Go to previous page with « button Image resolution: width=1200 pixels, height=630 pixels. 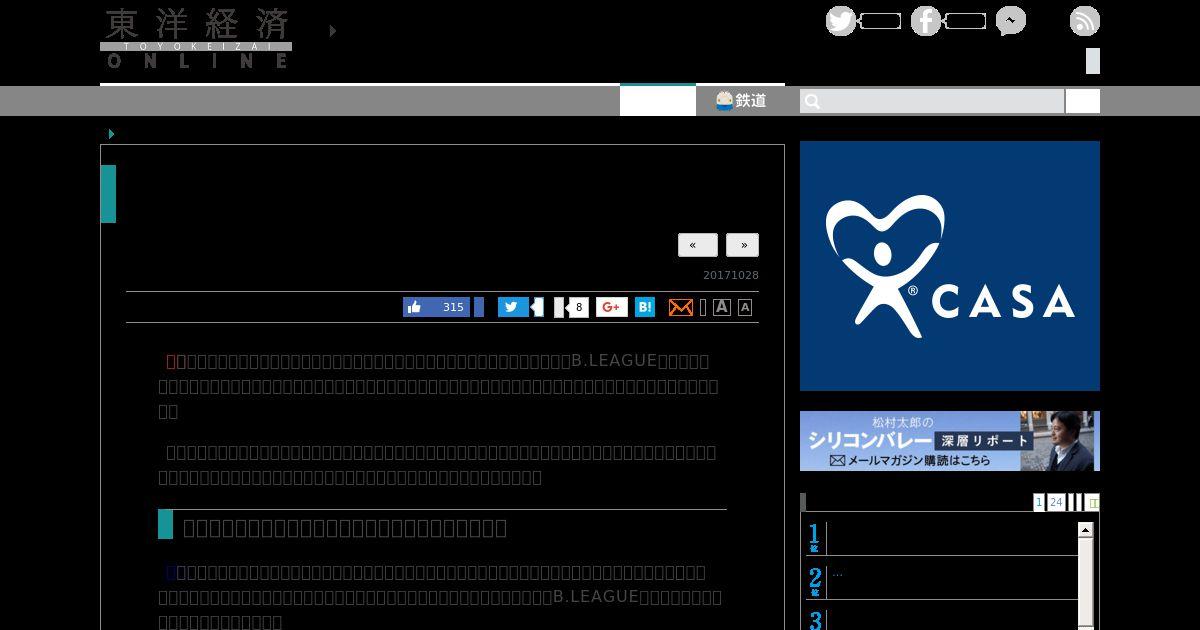tap(698, 245)
